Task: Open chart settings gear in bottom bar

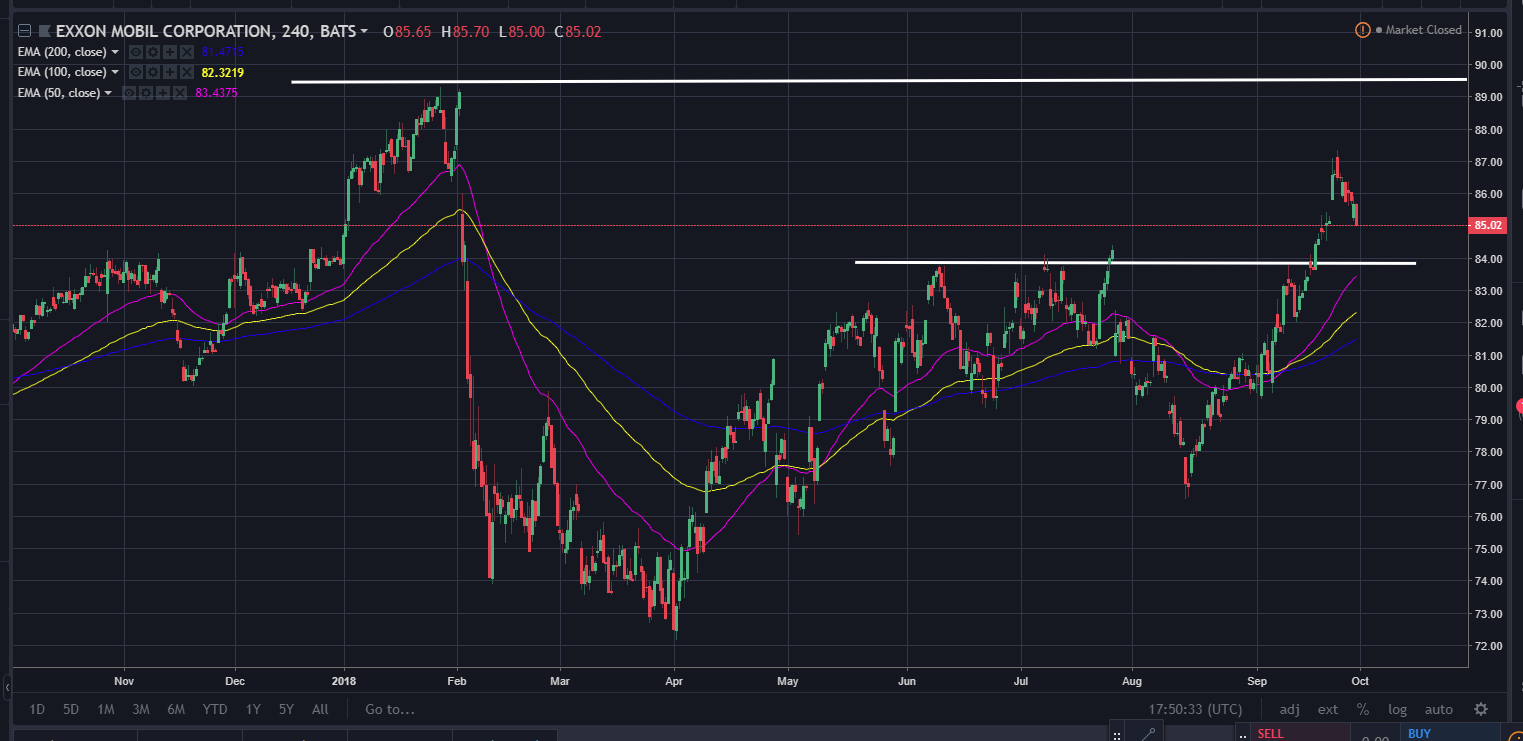Action: coord(1481,710)
